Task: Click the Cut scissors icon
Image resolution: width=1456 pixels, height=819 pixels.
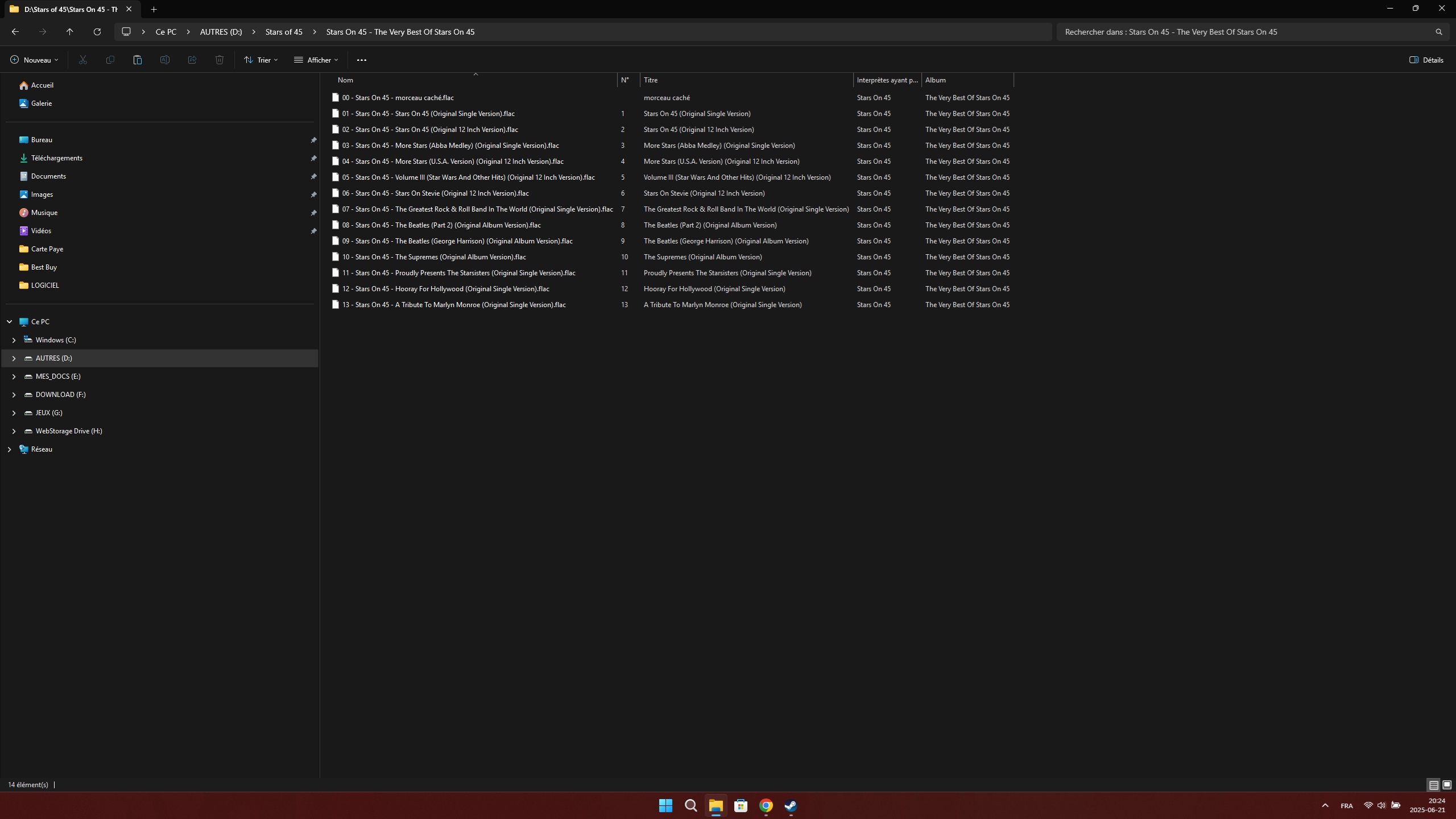Action: tap(83, 60)
